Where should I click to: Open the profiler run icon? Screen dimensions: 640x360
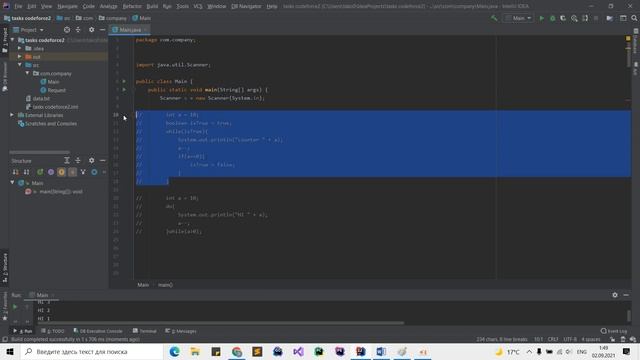[574, 18]
